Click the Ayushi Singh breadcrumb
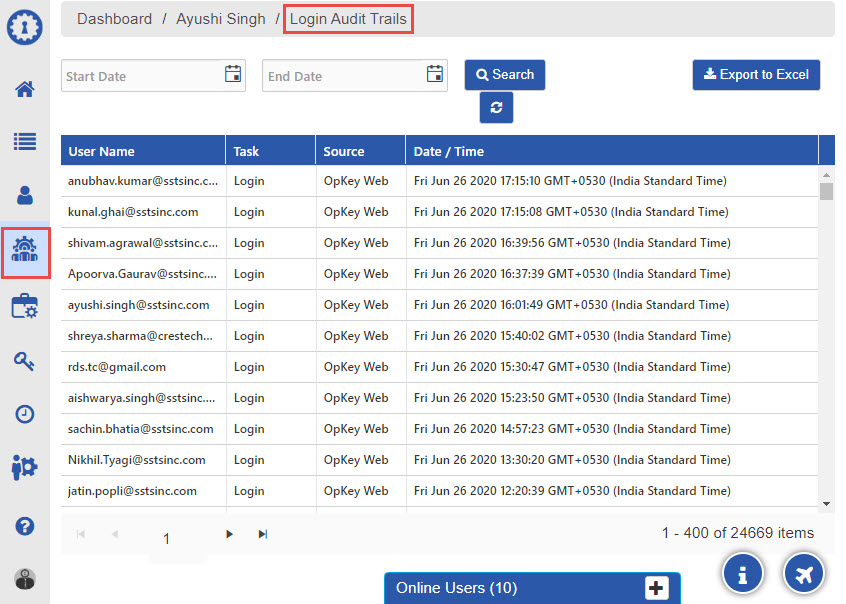Image resolution: width=846 pixels, height=604 pixels. pos(221,19)
